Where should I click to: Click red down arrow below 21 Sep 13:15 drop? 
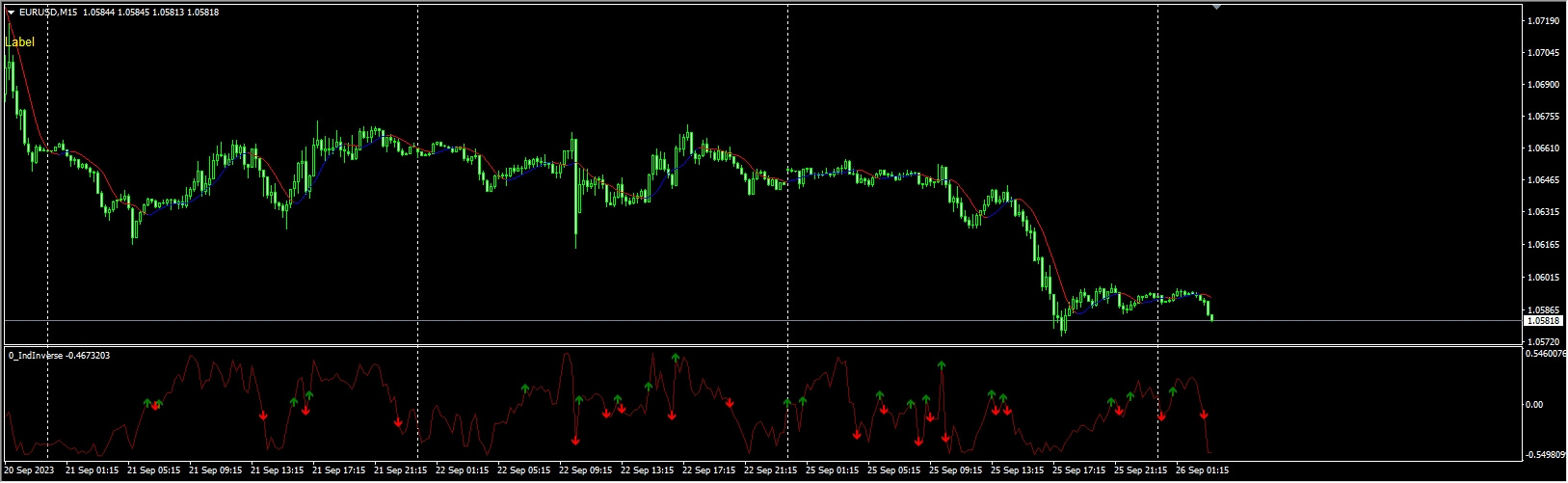[x=263, y=416]
